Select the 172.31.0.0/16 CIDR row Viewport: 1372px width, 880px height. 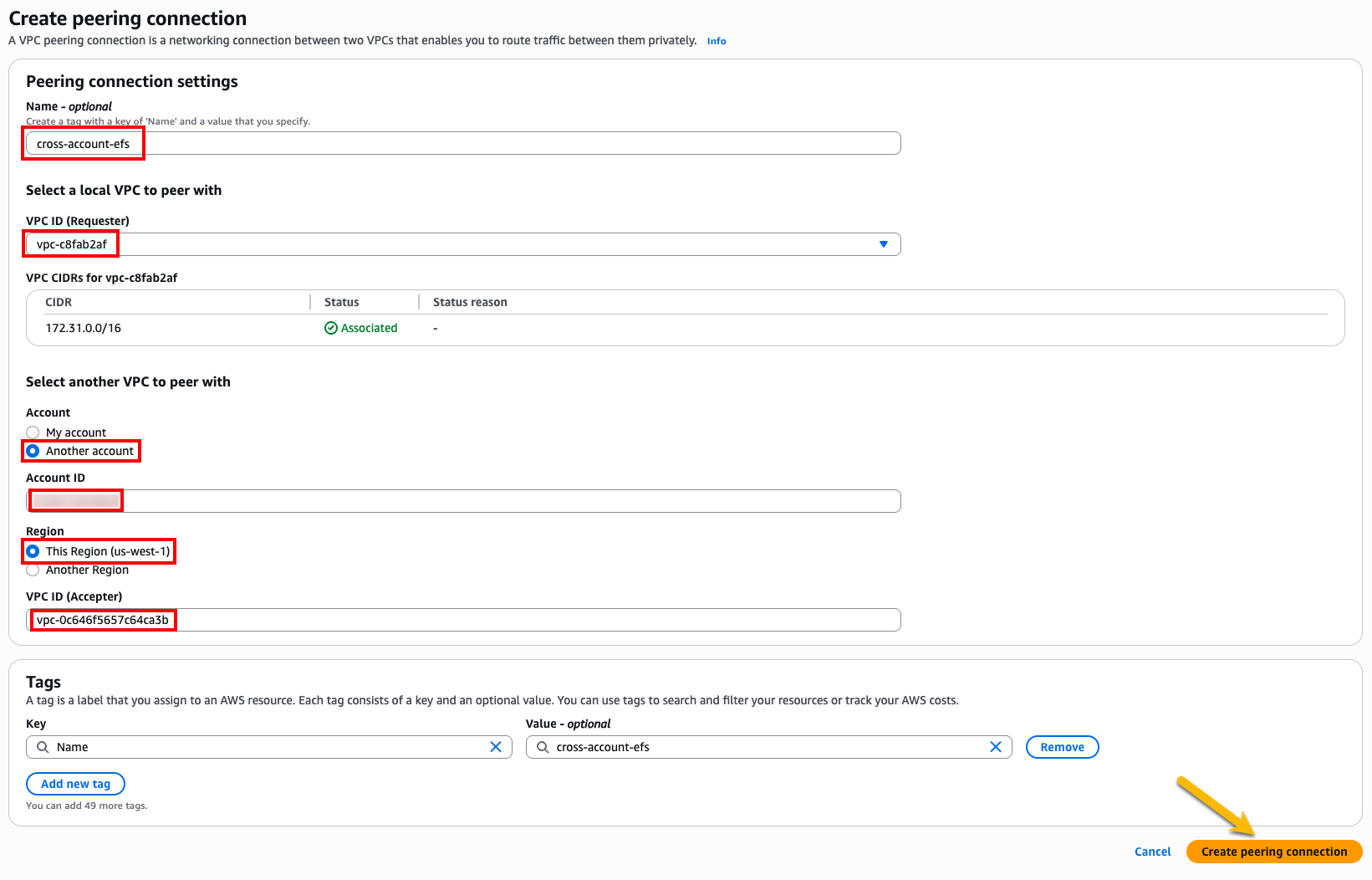coord(84,327)
